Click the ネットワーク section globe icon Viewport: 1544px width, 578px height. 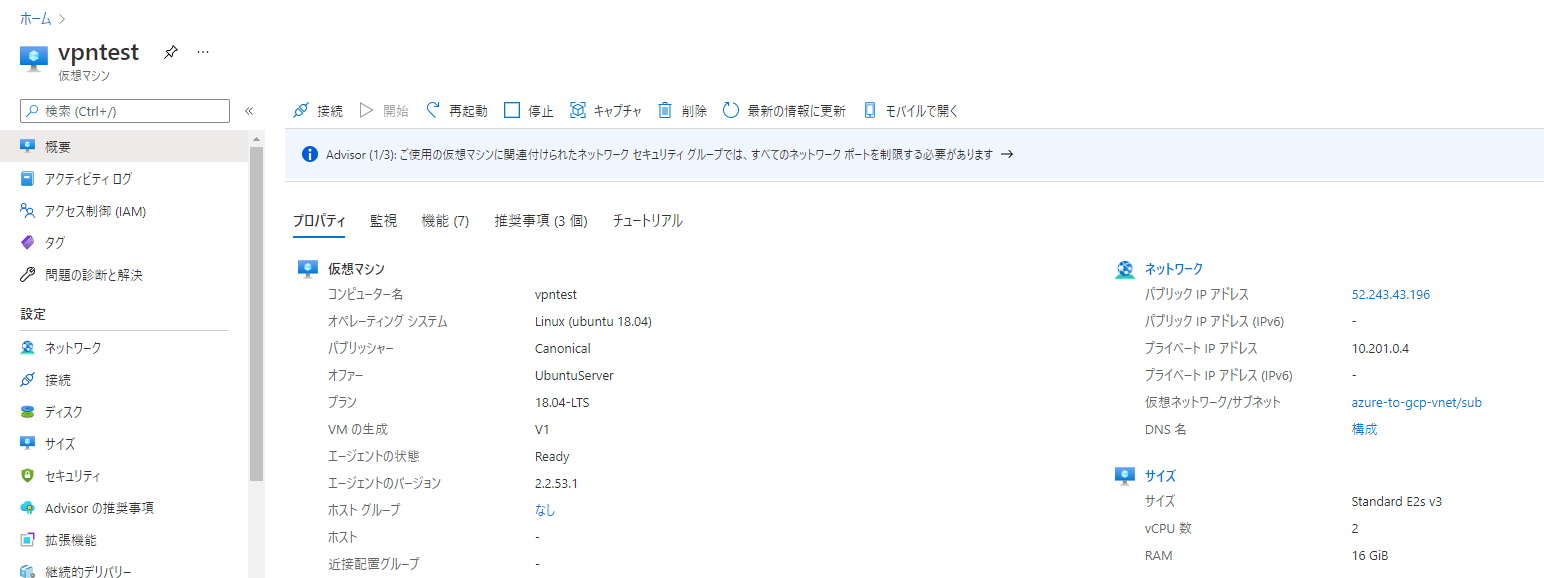click(x=1125, y=269)
